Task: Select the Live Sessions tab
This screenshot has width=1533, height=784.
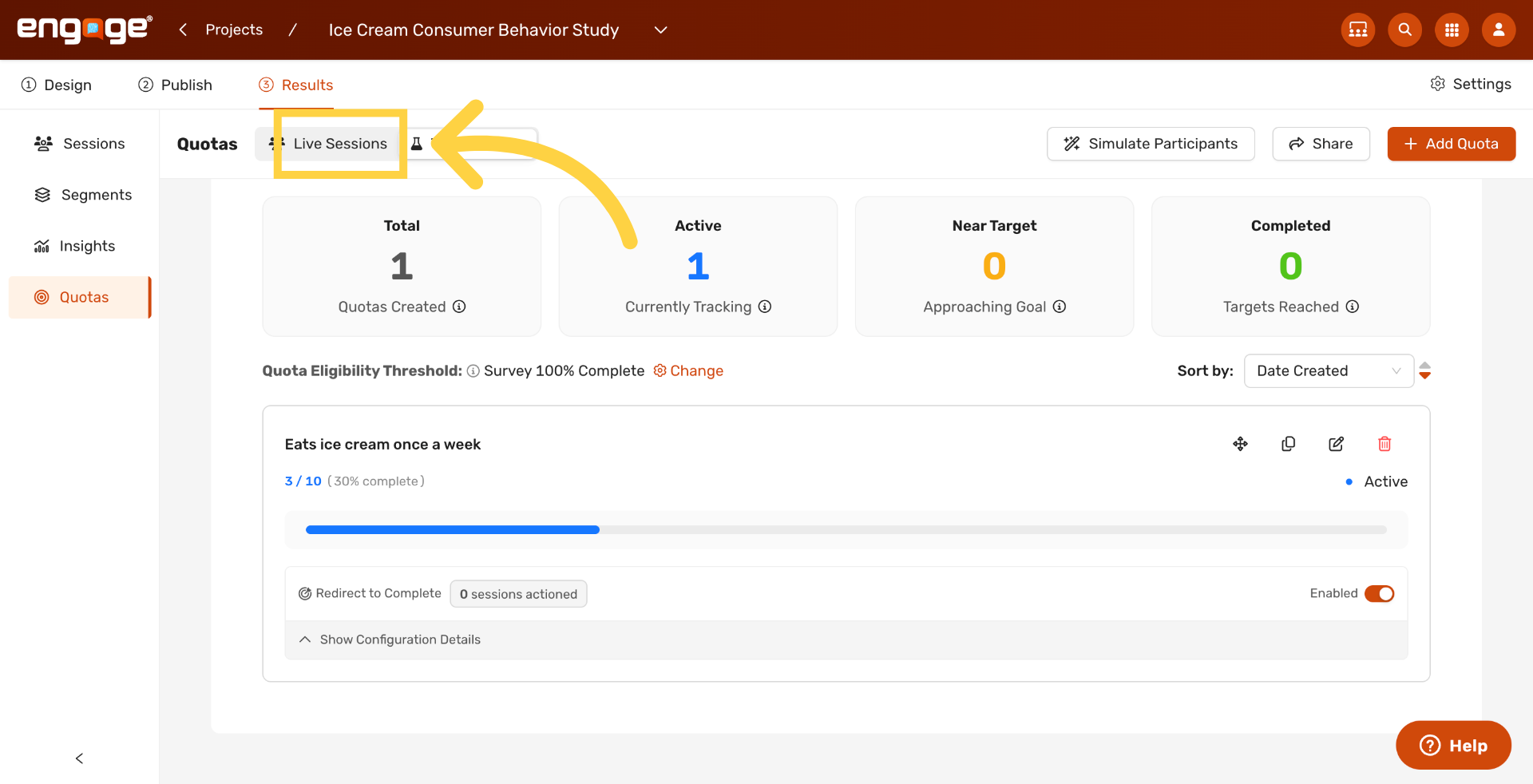Action: [329, 144]
